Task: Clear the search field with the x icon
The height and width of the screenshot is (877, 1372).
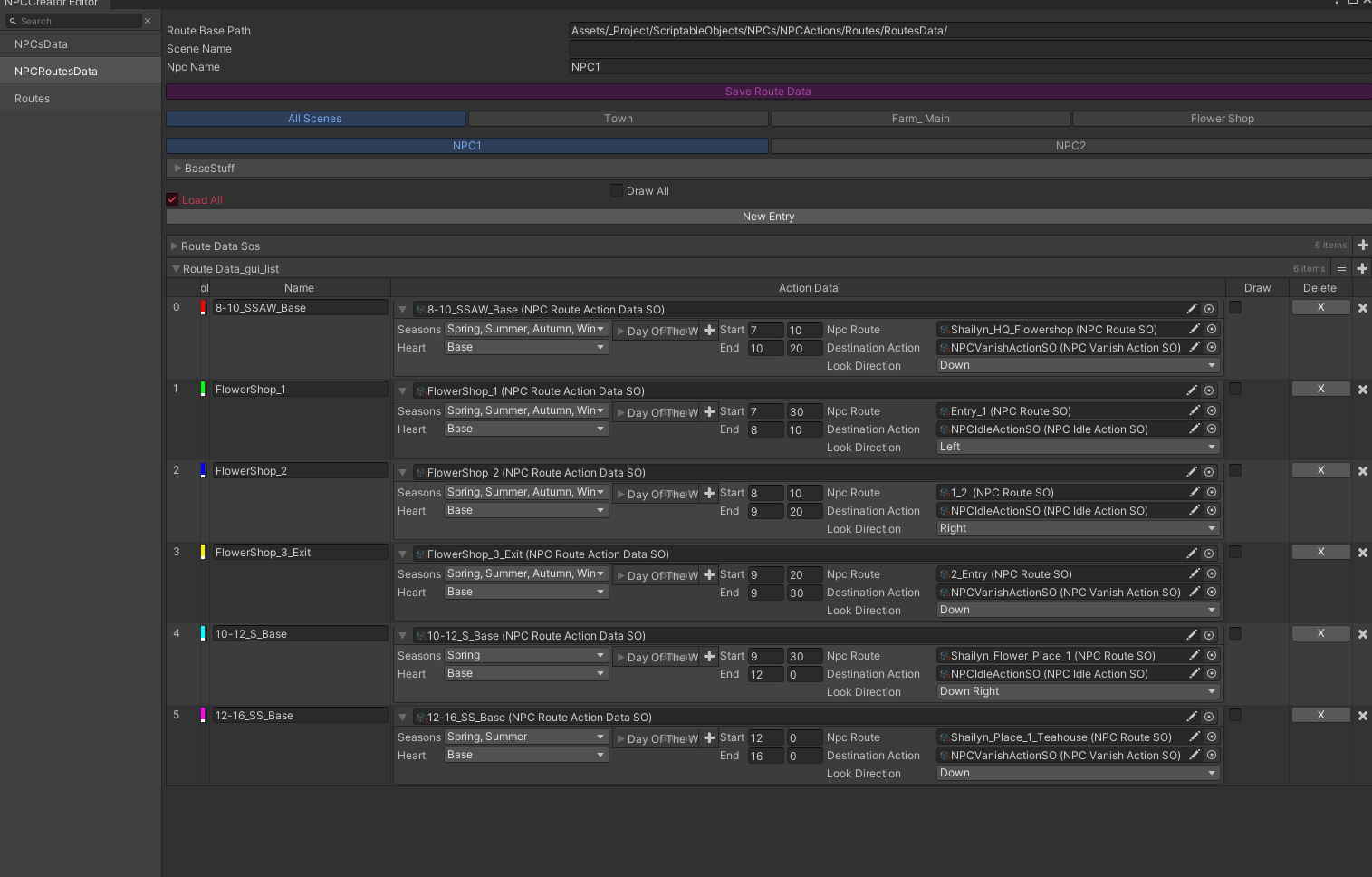Action: [x=148, y=21]
